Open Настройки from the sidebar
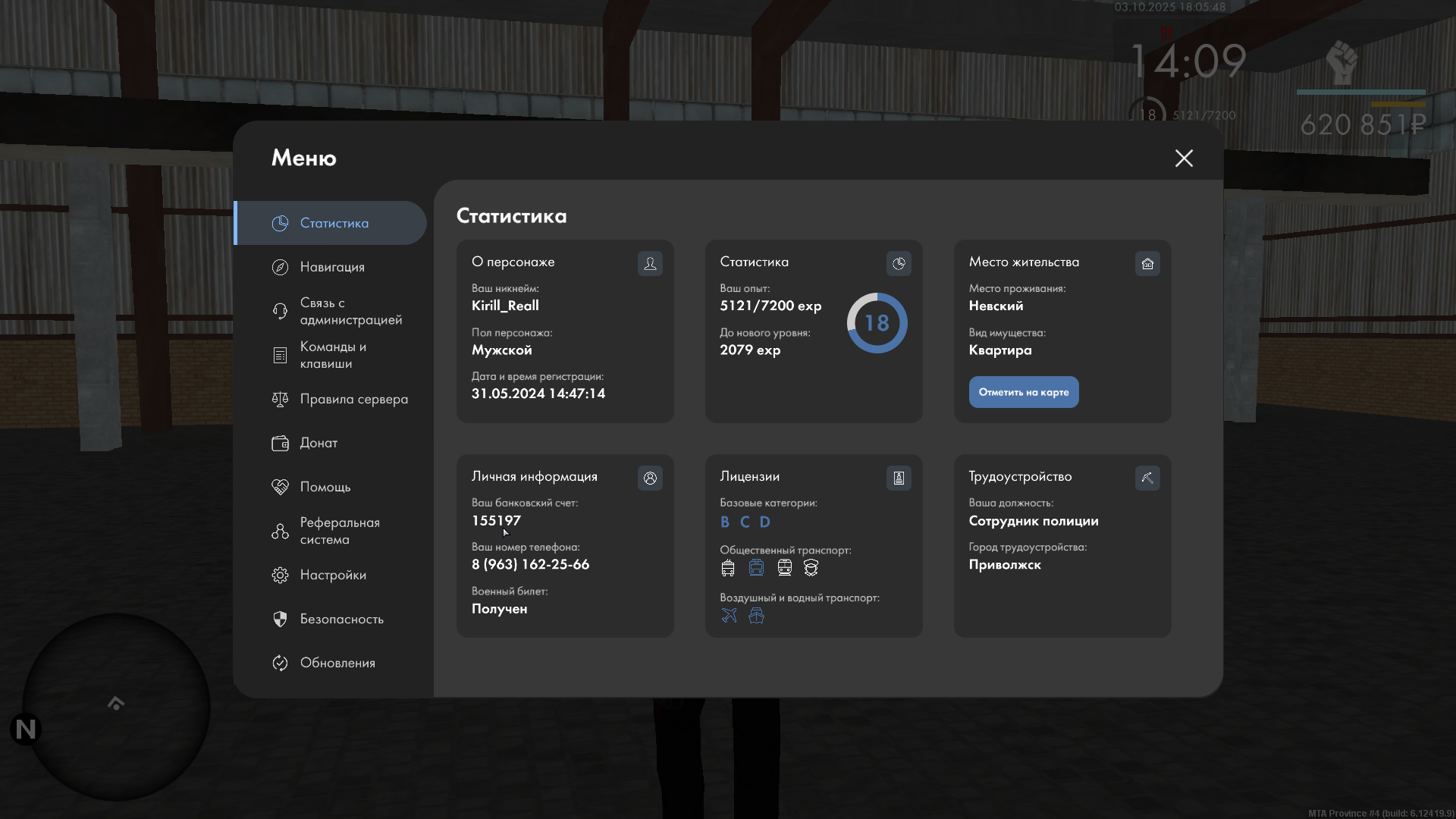 click(x=332, y=575)
